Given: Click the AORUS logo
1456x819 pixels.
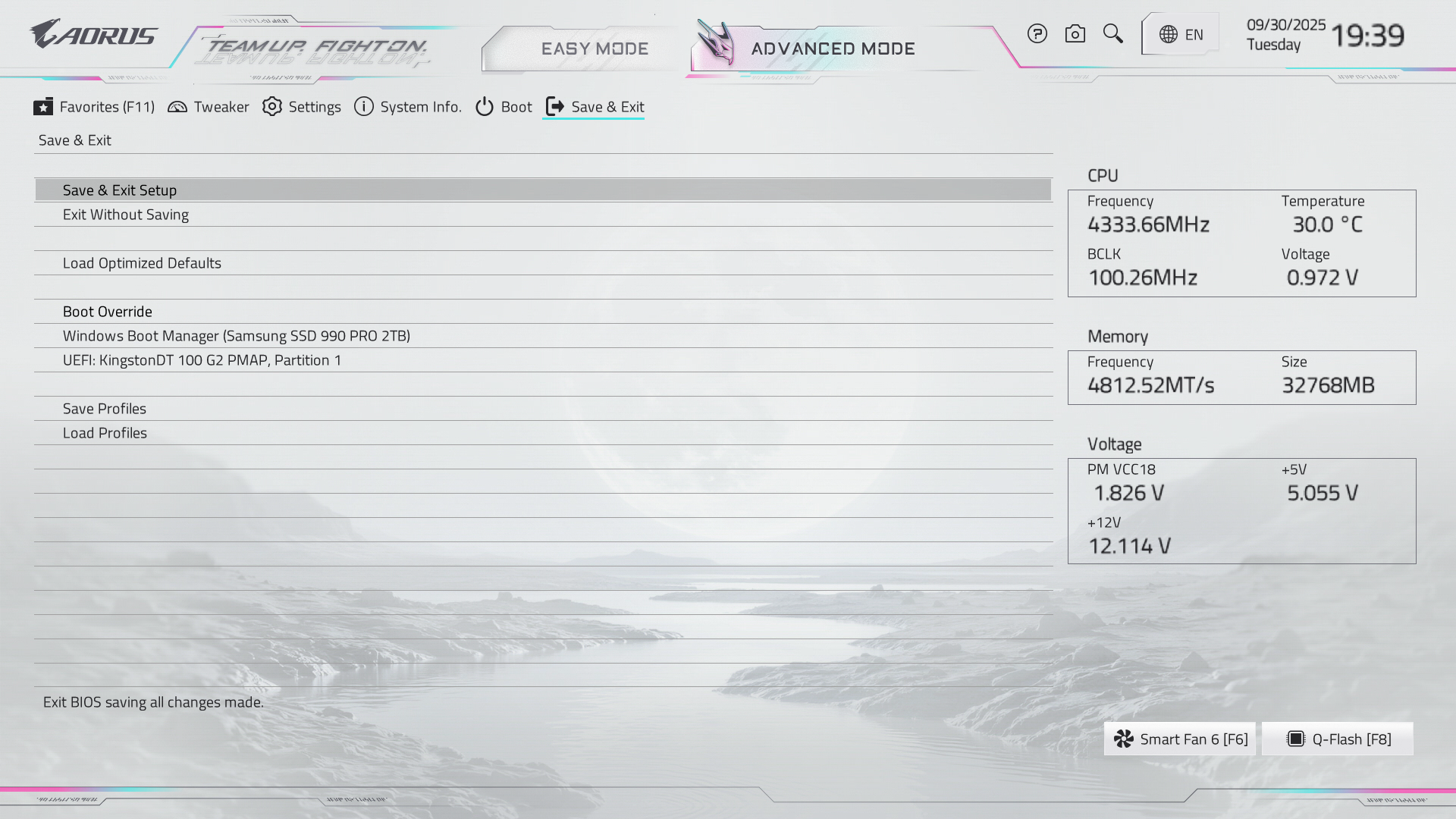Looking at the screenshot, I should [x=94, y=35].
